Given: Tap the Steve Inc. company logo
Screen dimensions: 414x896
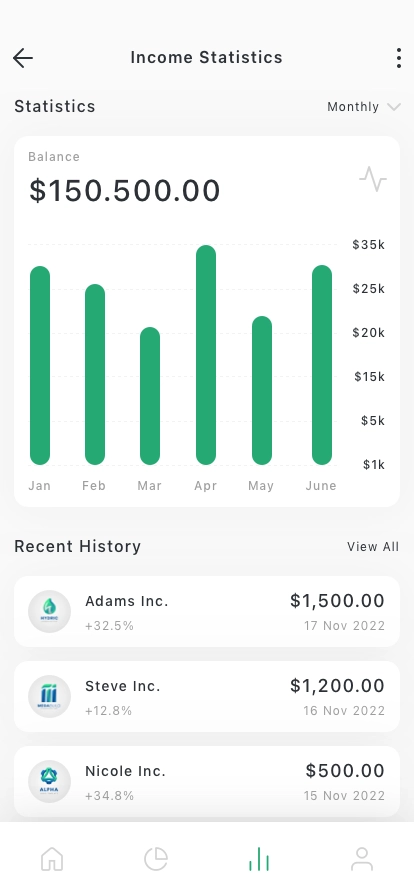Looking at the screenshot, I should [x=50, y=697].
